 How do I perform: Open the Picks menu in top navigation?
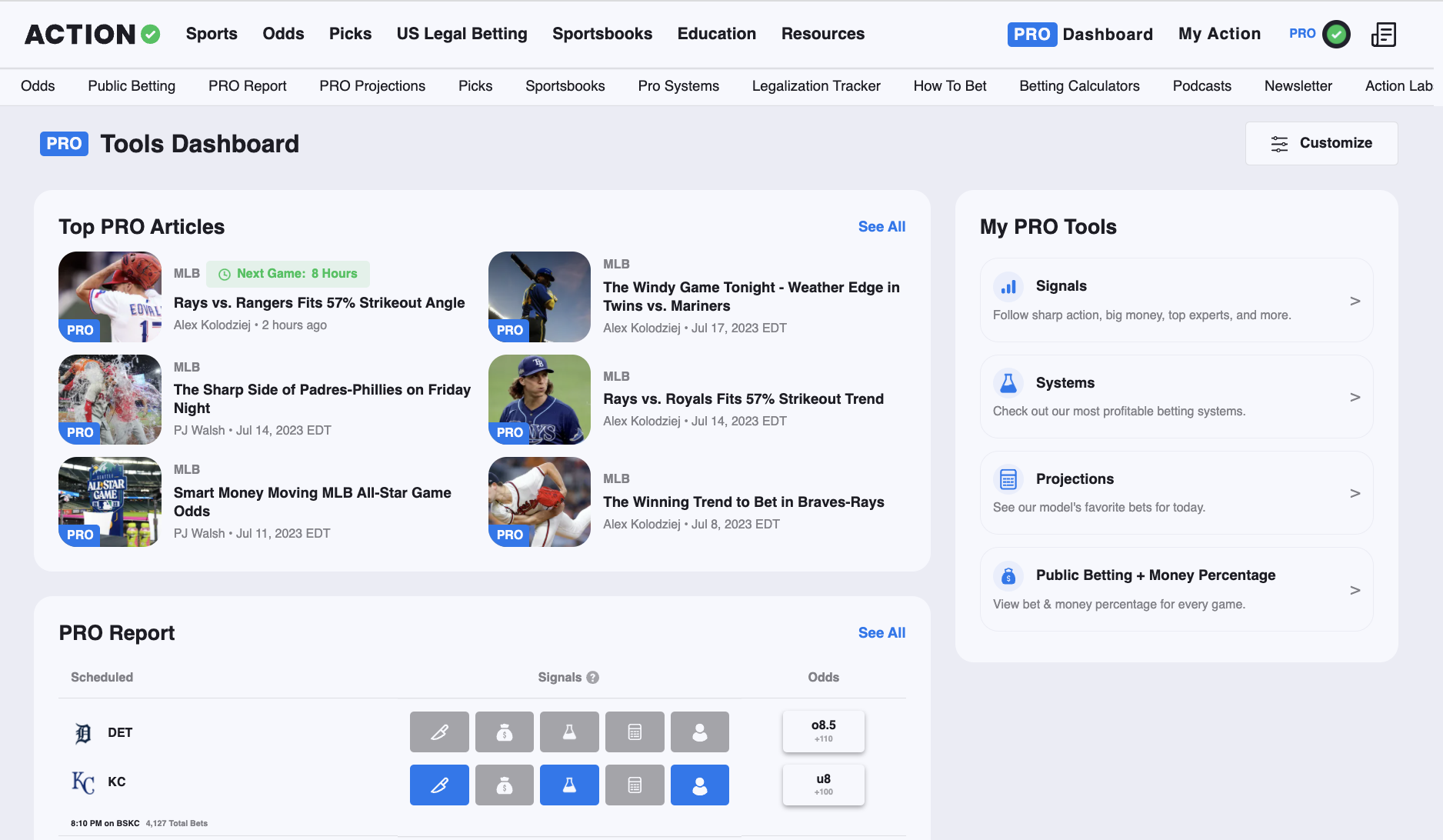350,34
